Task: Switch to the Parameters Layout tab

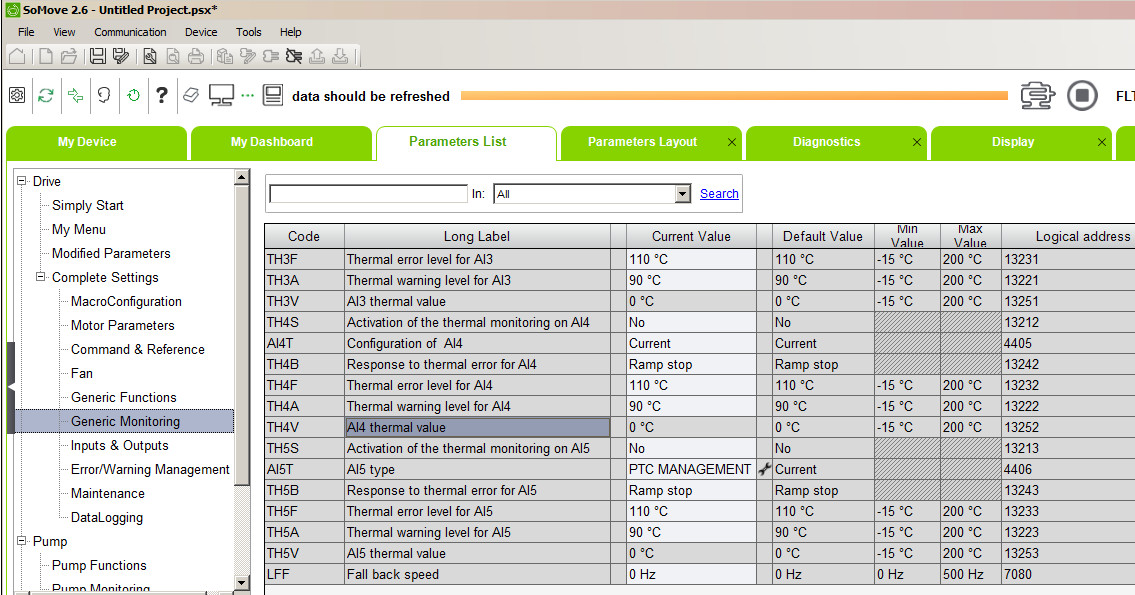Action: pyautogui.click(x=650, y=143)
